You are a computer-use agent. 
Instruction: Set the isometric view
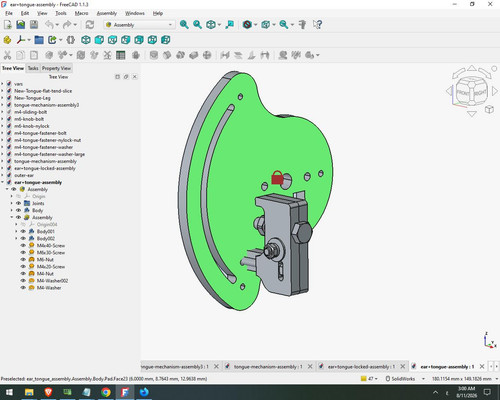(x=86, y=40)
